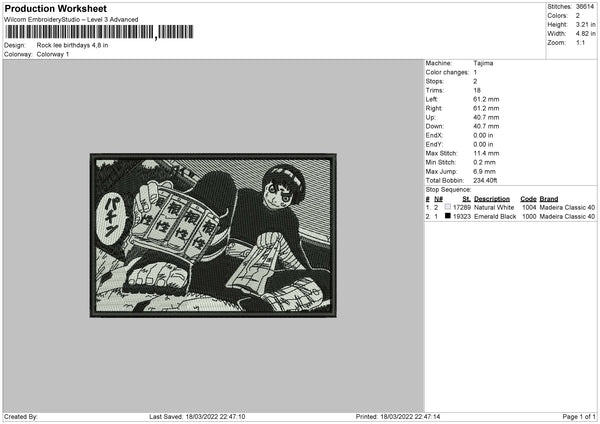Click the 'Emerald Black' description cell

point(495,217)
